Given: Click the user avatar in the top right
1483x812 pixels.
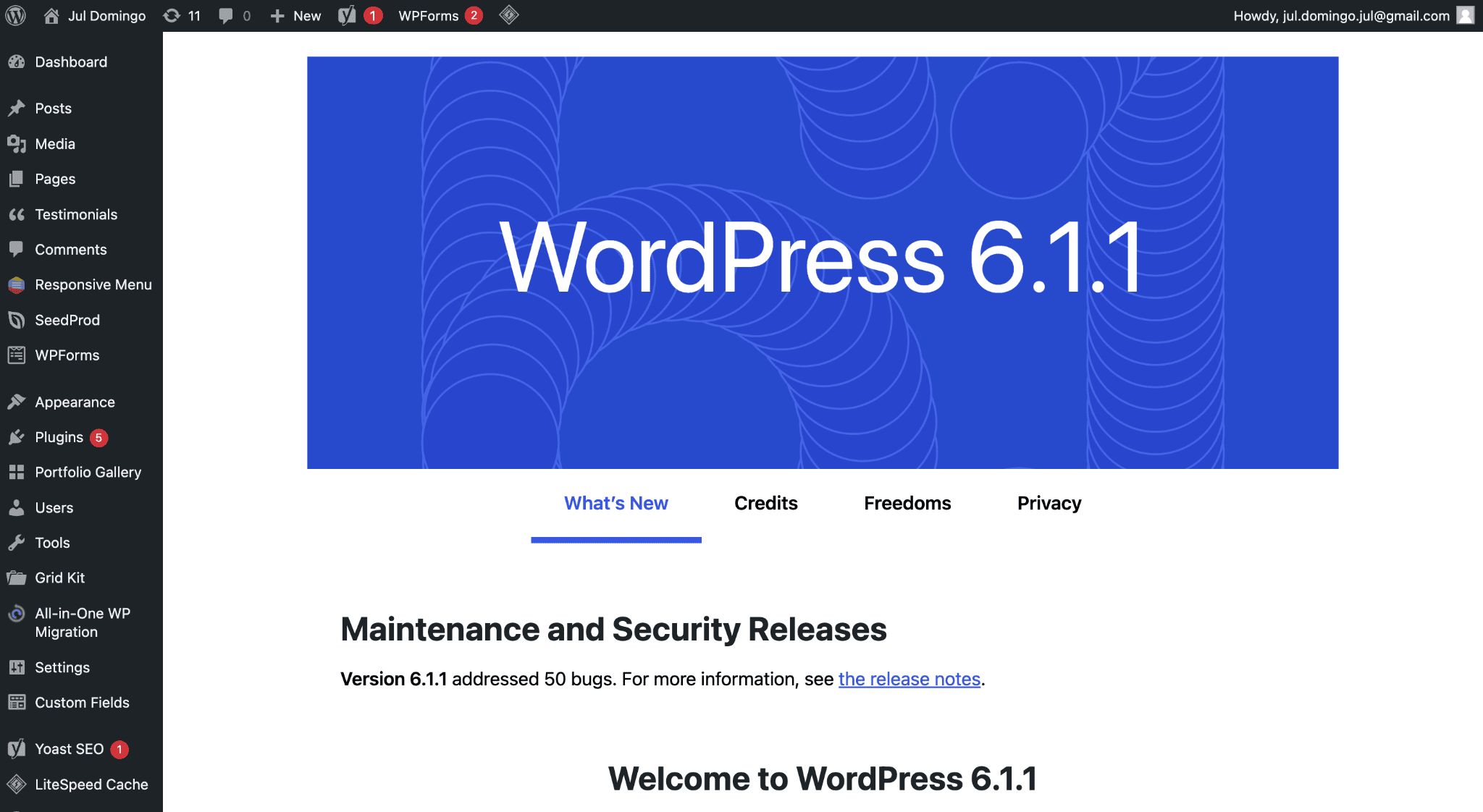Looking at the screenshot, I should click(1466, 15).
